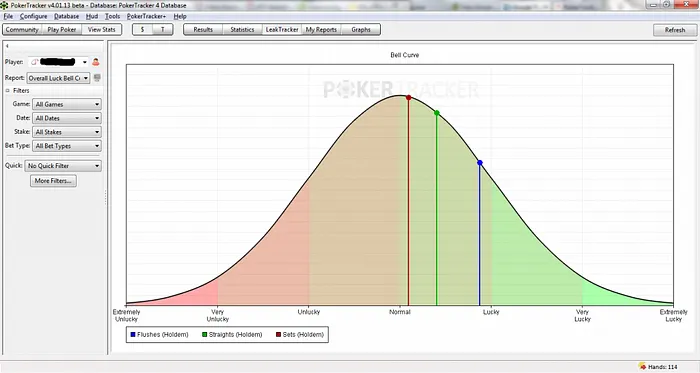Viewport: 700px width, 373px height.
Task: Click the player profile icon beside Player field
Action: [96, 62]
